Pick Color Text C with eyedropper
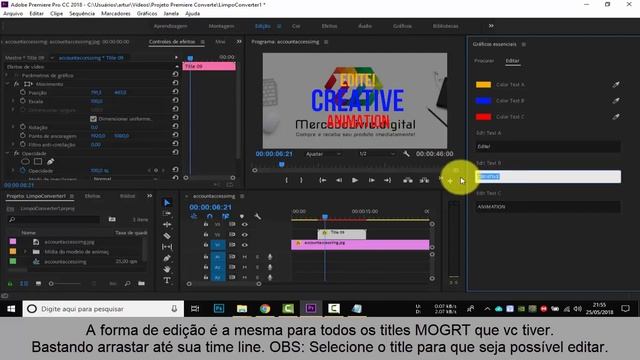This screenshot has width=640, height=360. tap(616, 117)
